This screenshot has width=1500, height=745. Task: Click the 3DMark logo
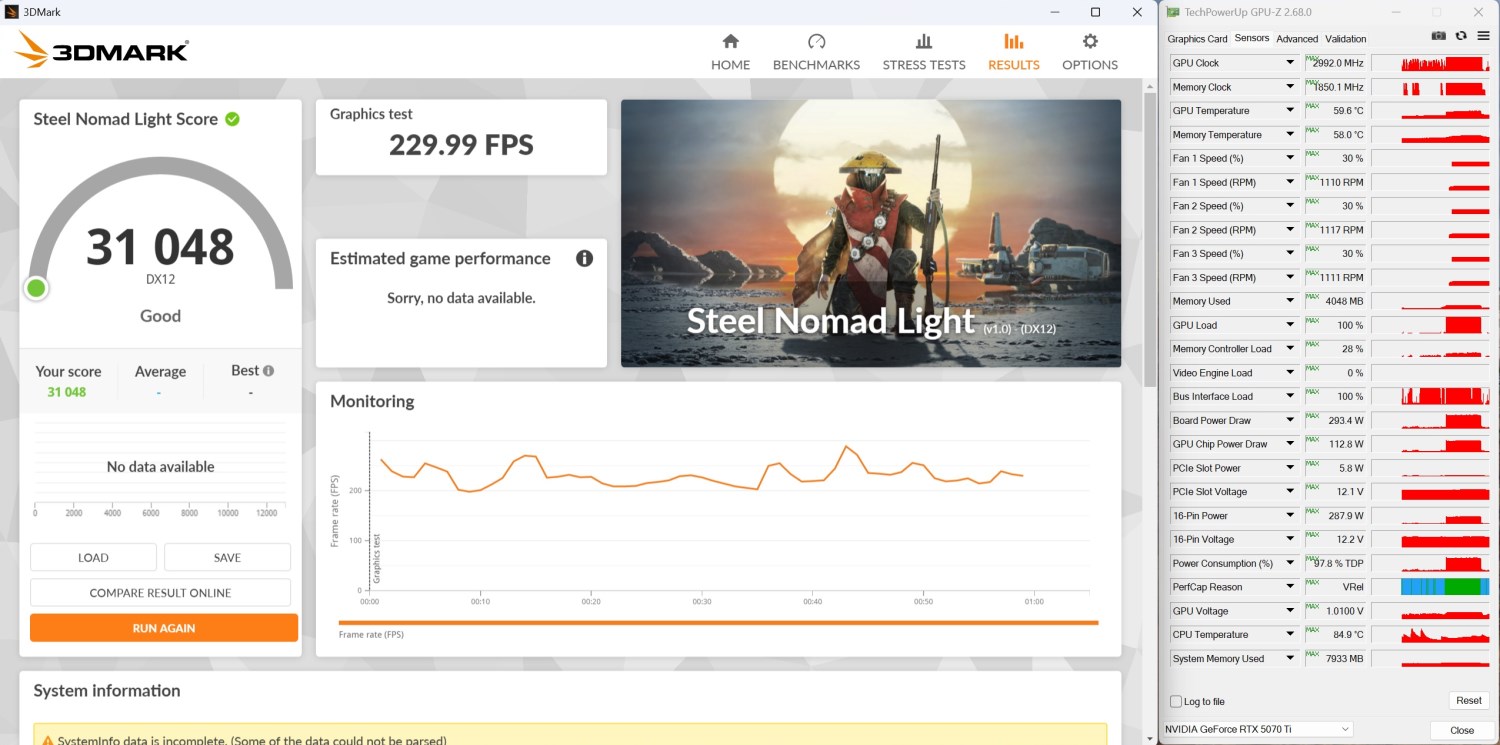click(x=102, y=50)
